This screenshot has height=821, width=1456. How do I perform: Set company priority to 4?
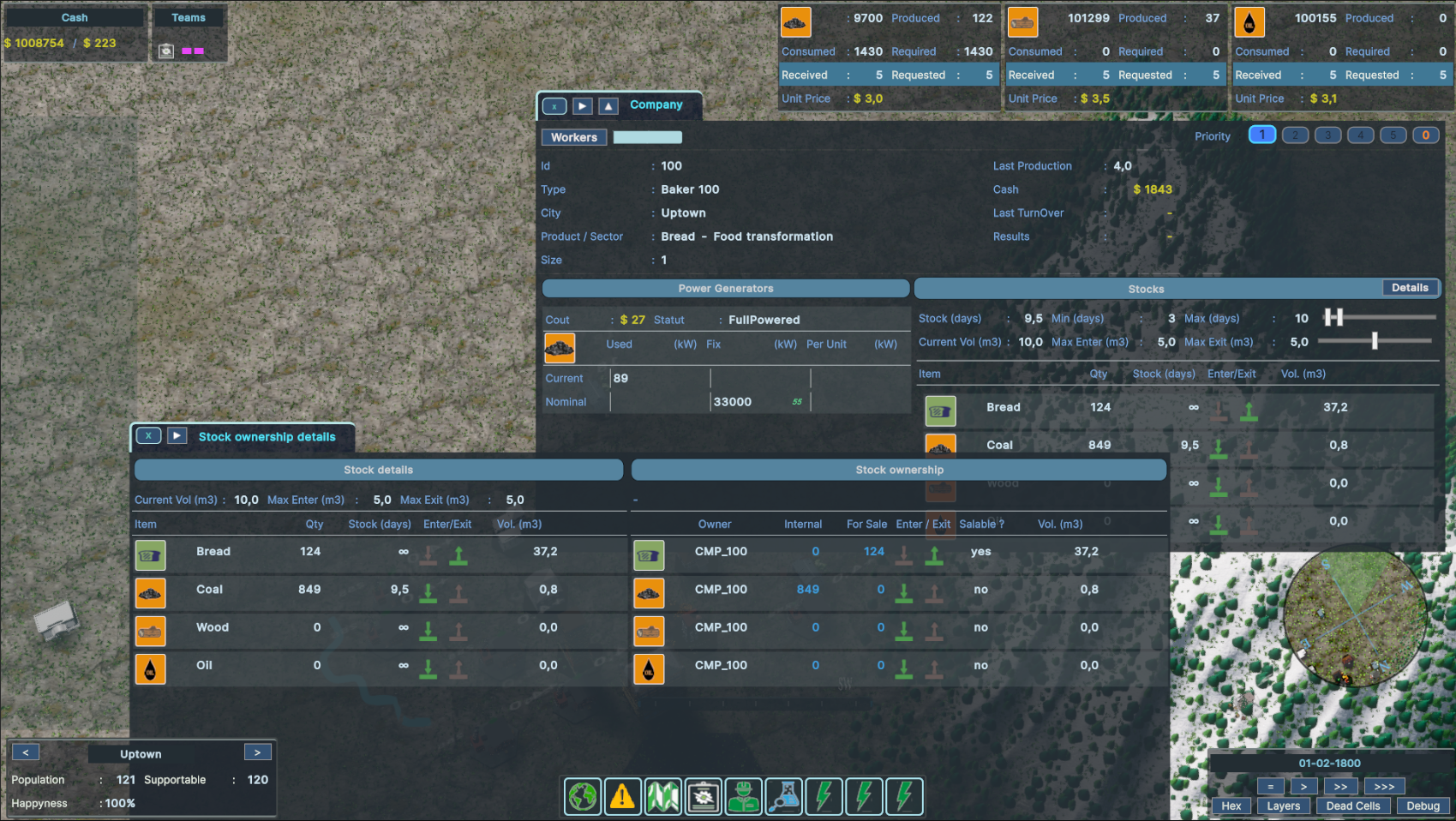tap(1360, 135)
